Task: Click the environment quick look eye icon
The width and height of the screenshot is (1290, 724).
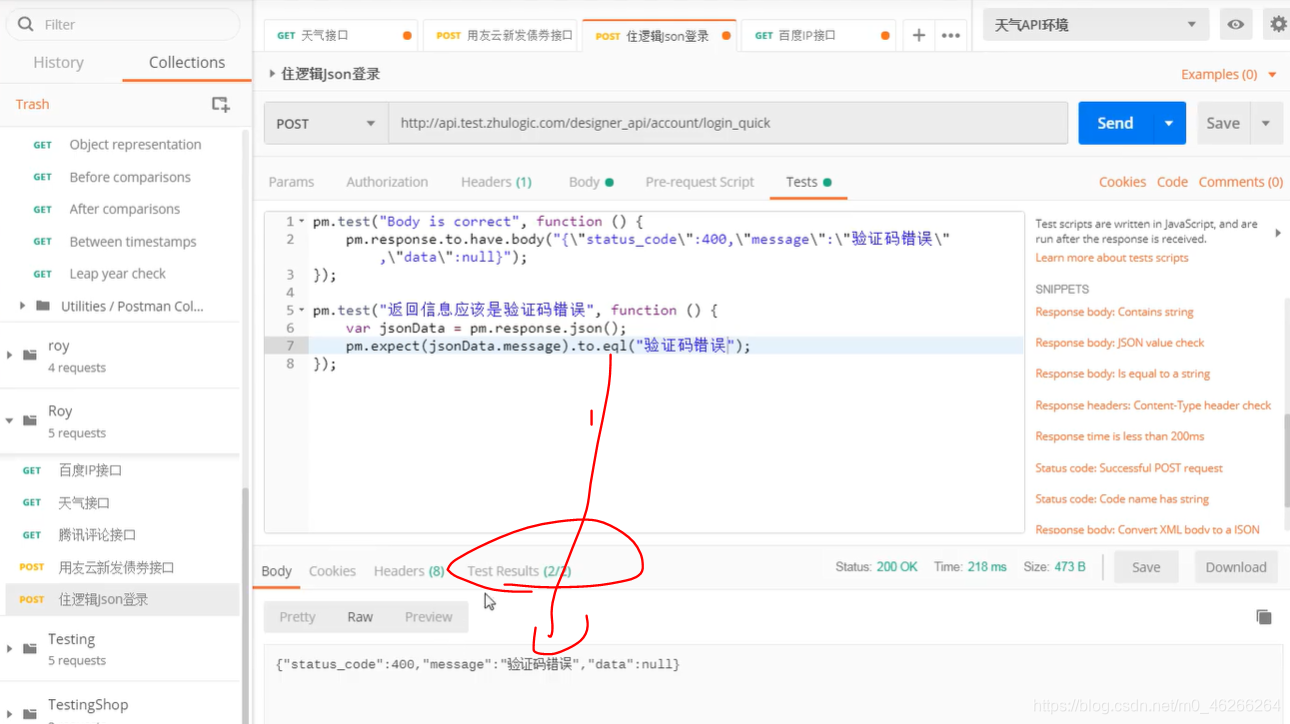Action: coord(1236,24)
